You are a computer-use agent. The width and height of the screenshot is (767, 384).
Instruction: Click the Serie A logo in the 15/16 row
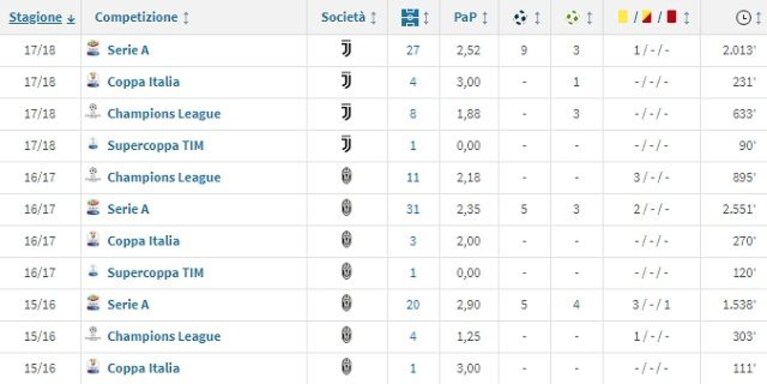[x=93, y=304]
